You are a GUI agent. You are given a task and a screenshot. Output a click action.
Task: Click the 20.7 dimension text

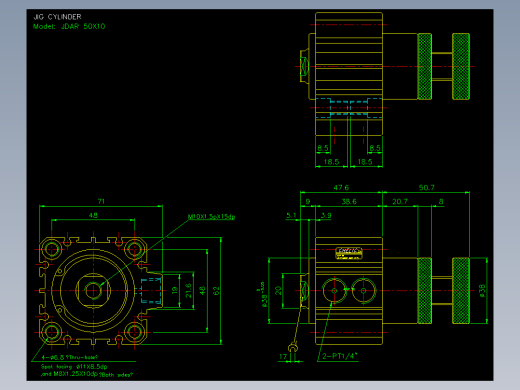[x=400, y=201]
